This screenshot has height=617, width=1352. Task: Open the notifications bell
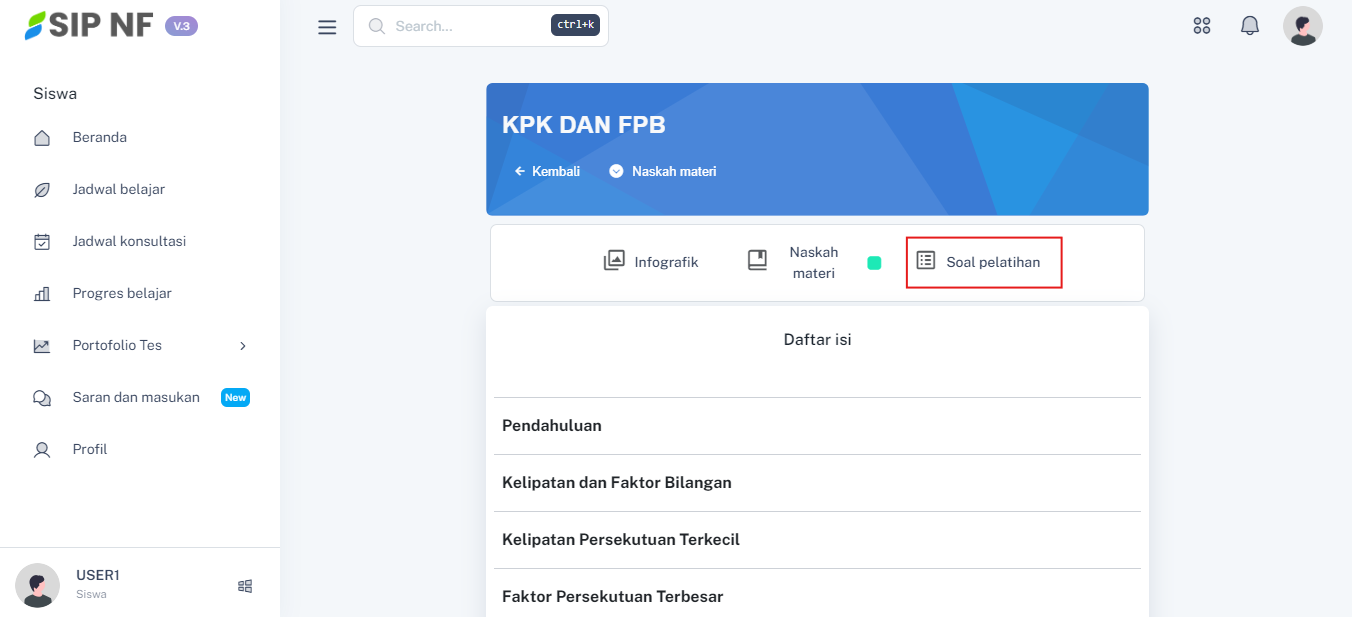(x=1250, y=26)
